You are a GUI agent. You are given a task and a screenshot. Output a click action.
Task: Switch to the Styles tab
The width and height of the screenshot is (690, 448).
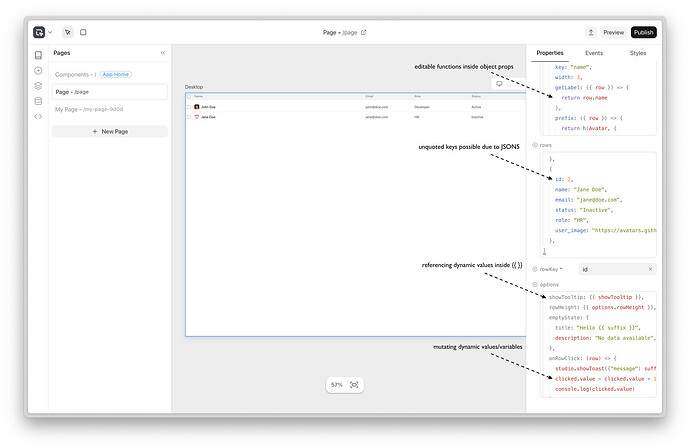tap(638, 52)
